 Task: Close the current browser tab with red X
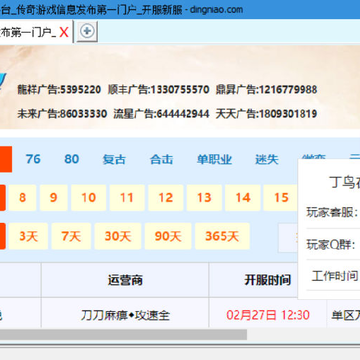tap(64, 32)
